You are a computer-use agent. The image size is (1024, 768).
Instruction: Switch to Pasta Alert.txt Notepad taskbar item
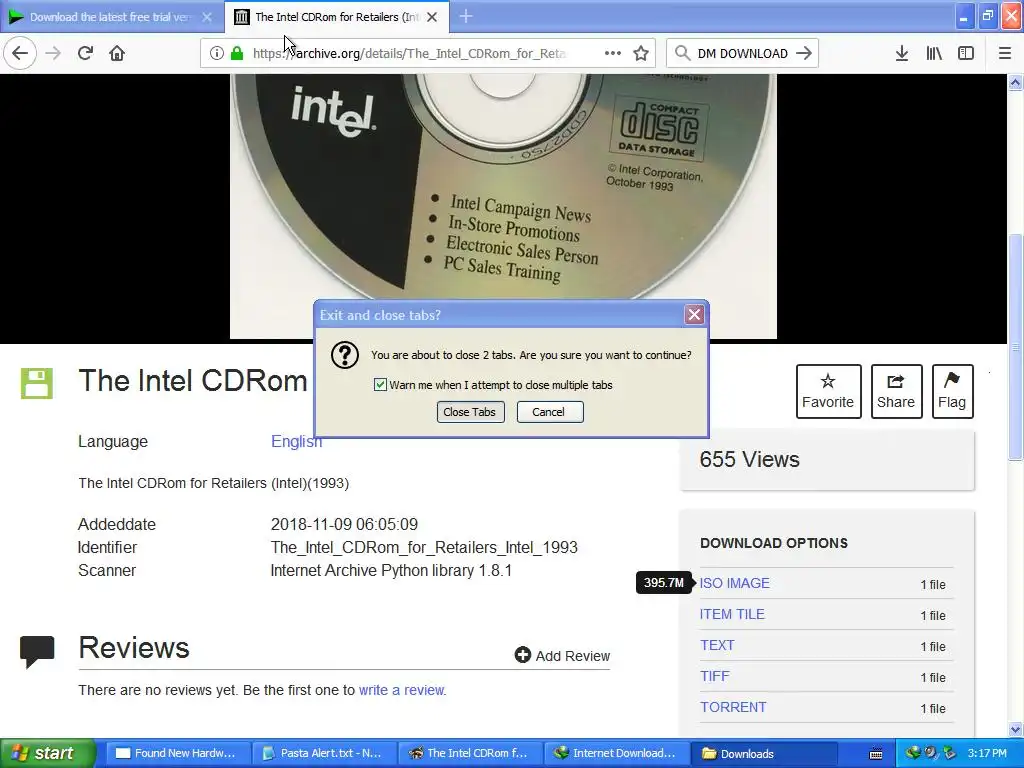click(x=323, y=753)
